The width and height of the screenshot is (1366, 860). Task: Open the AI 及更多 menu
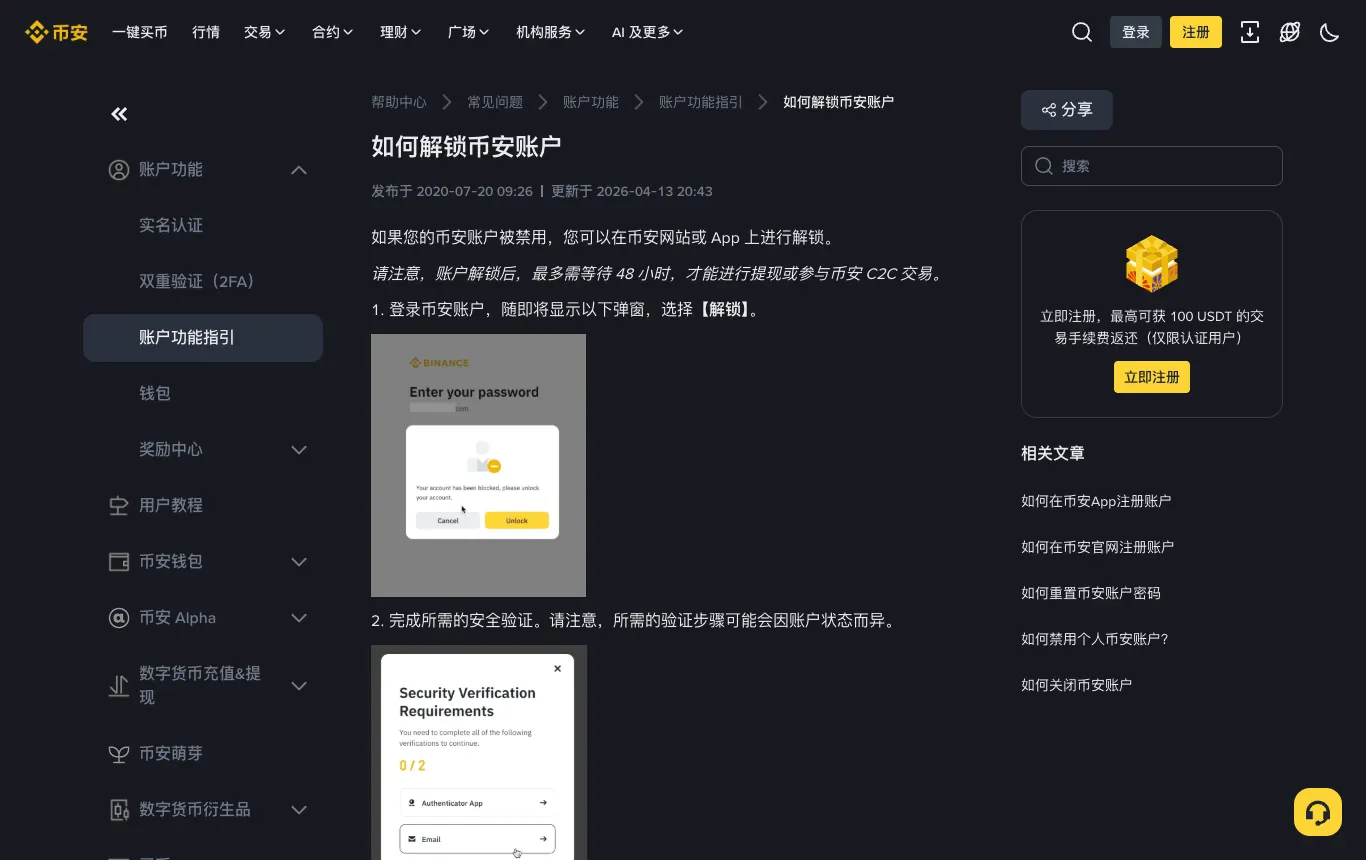point(647,32)
